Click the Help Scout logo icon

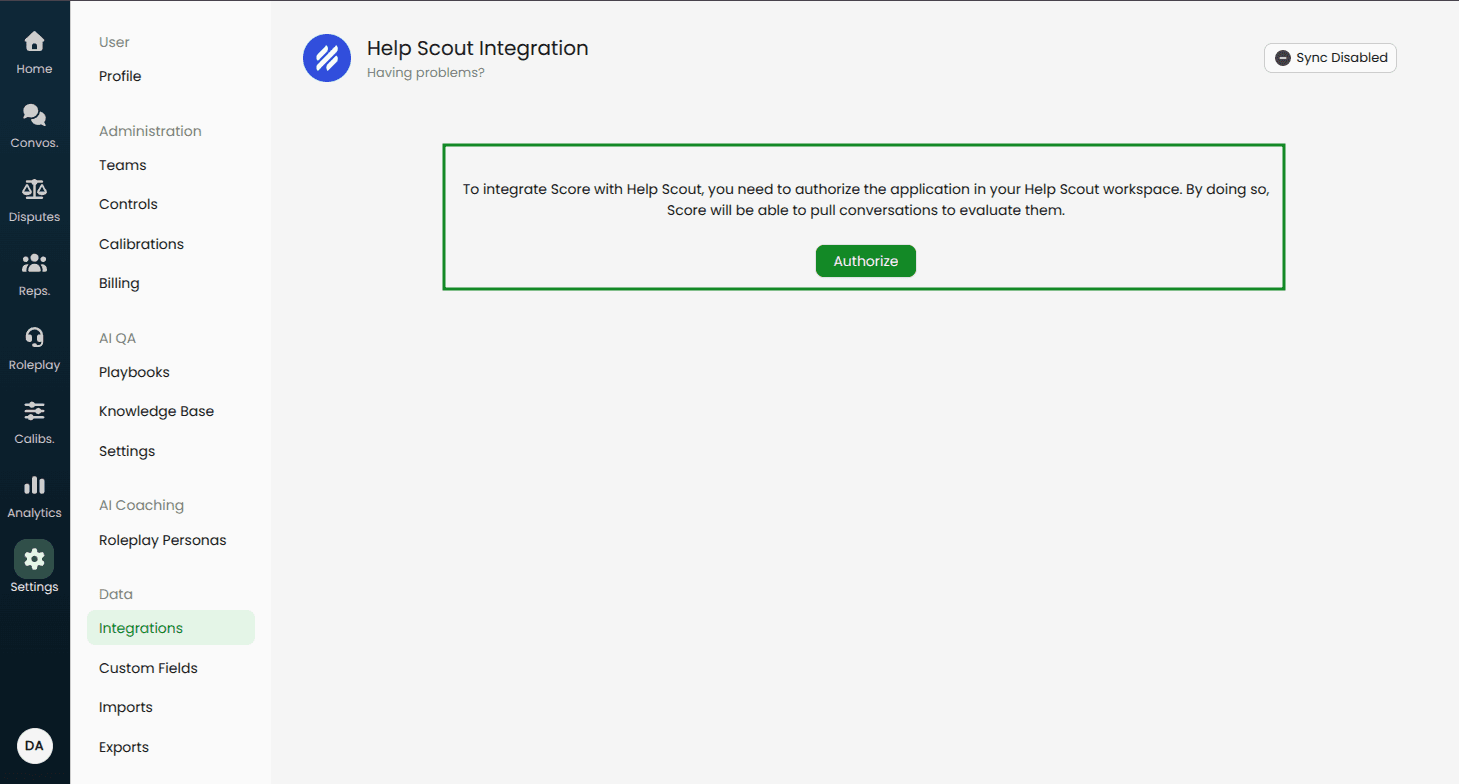(x=327, y=58)
